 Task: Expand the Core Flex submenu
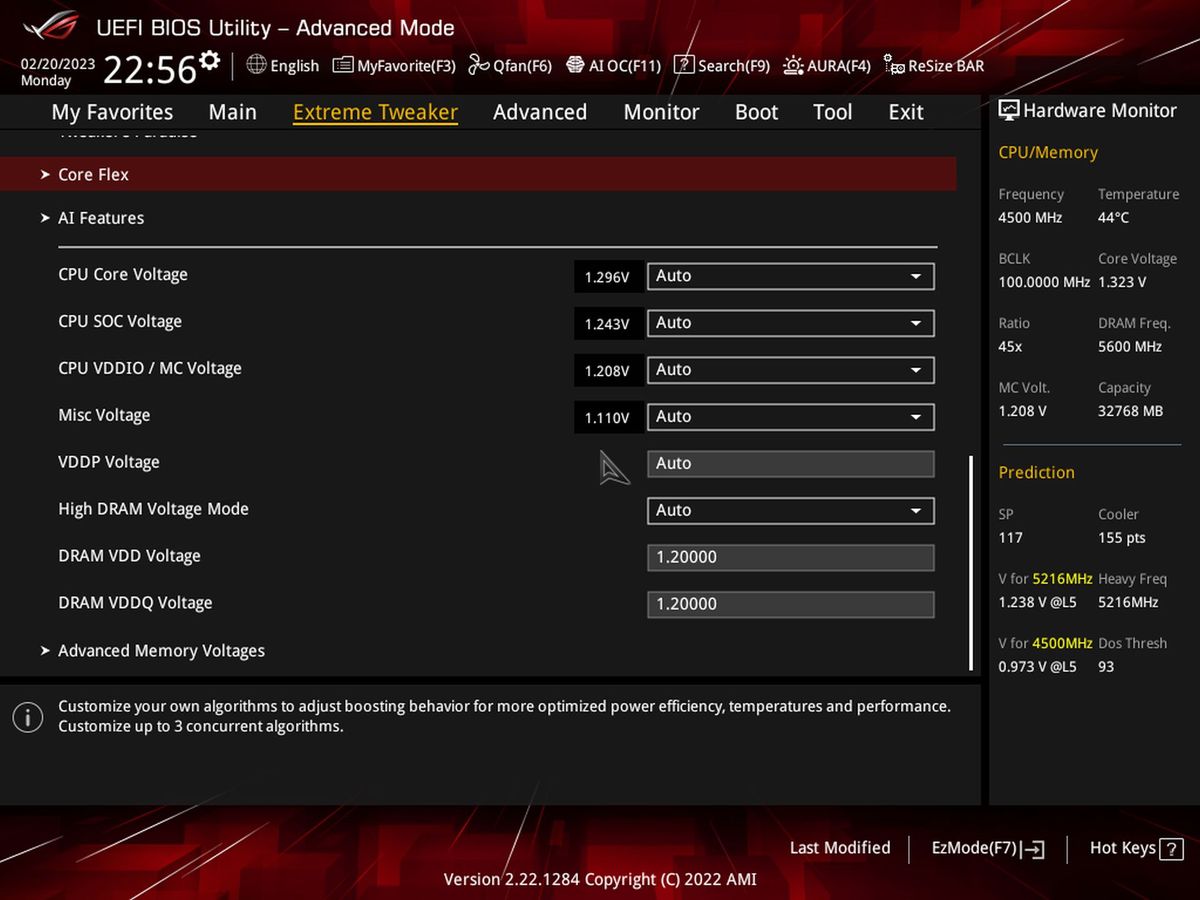(x=478, y=174)
